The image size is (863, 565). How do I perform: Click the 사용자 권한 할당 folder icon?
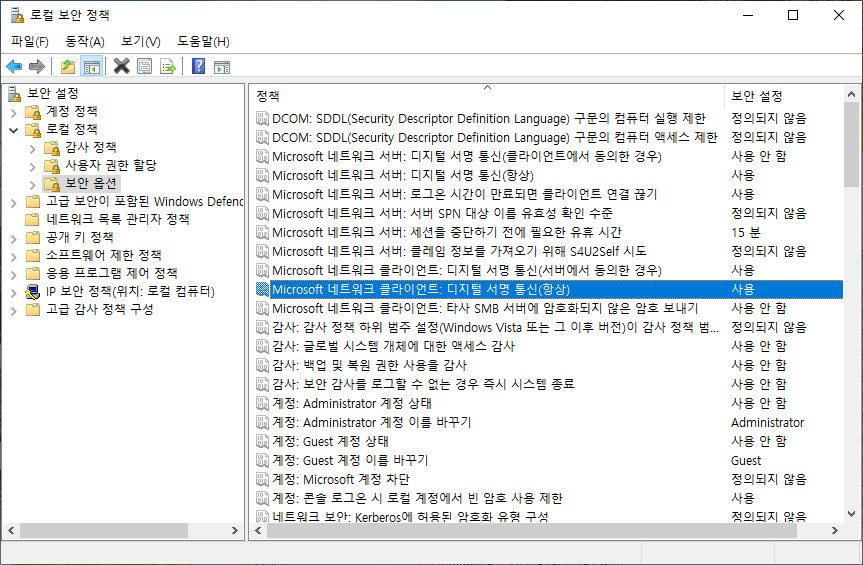52,166
